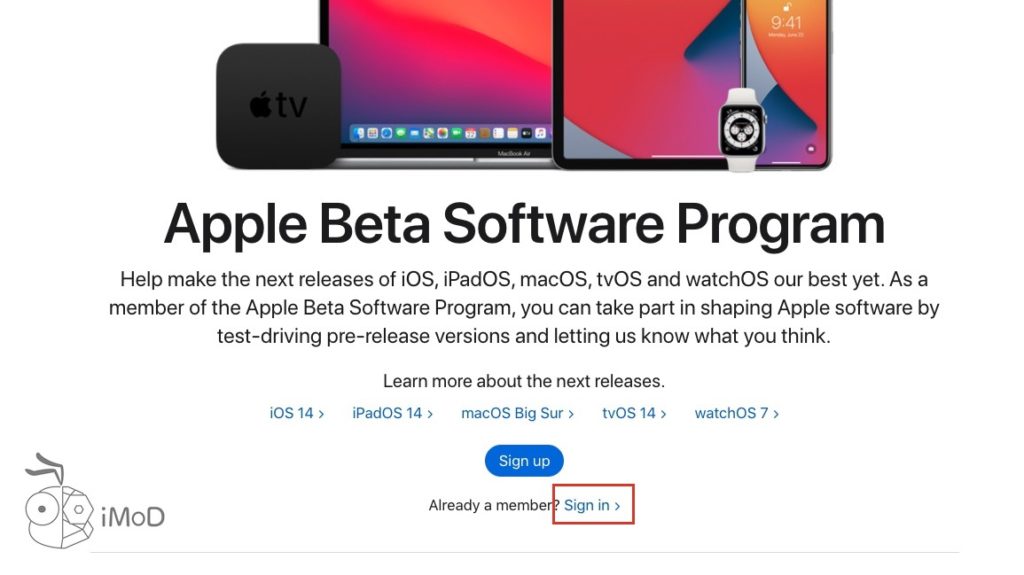Image resolution: width=1024 pixels, height=575 pixels.
Task: Click the Apple TV box image
Action: click(278, 105)
